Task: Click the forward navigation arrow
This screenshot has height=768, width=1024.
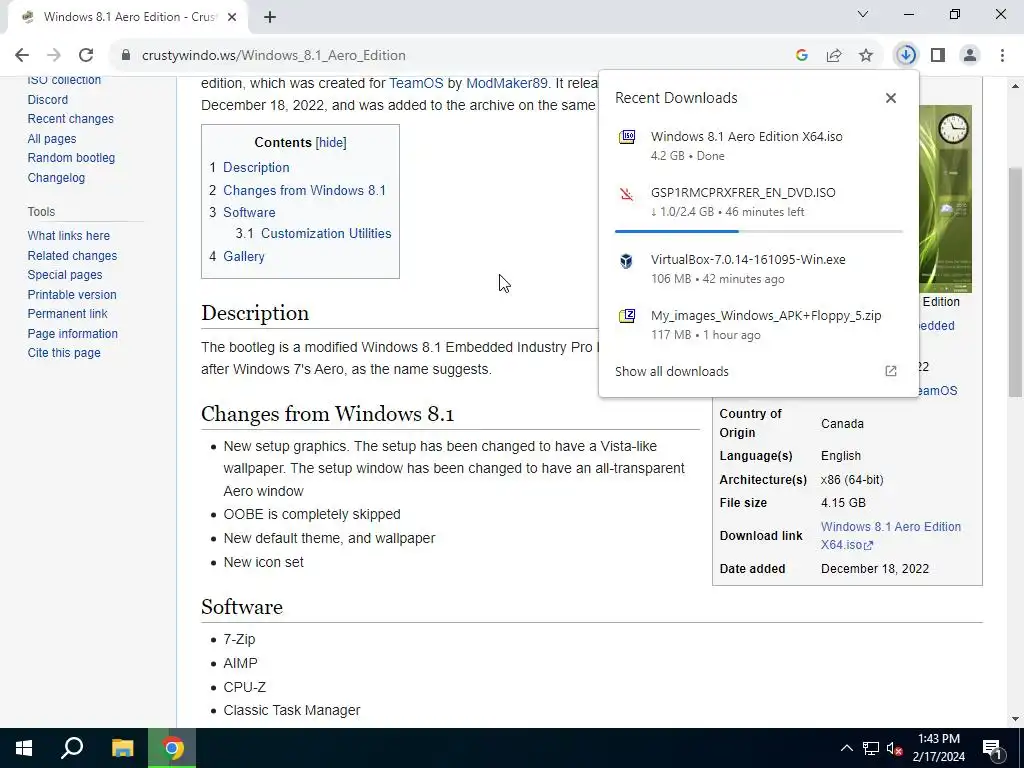Action: point(54,56)
